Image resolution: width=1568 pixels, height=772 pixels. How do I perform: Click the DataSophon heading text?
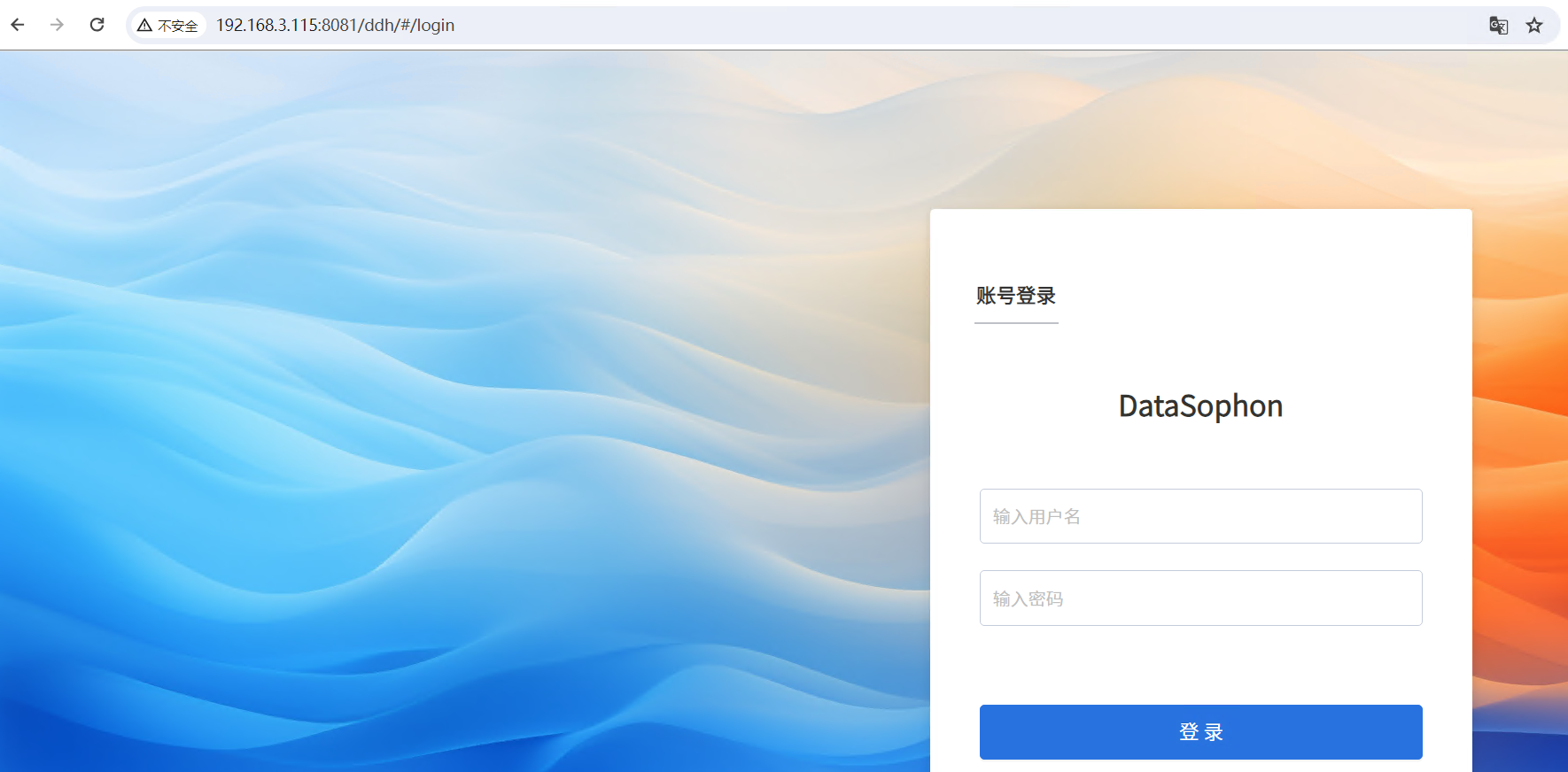[x=1200, y=405]
